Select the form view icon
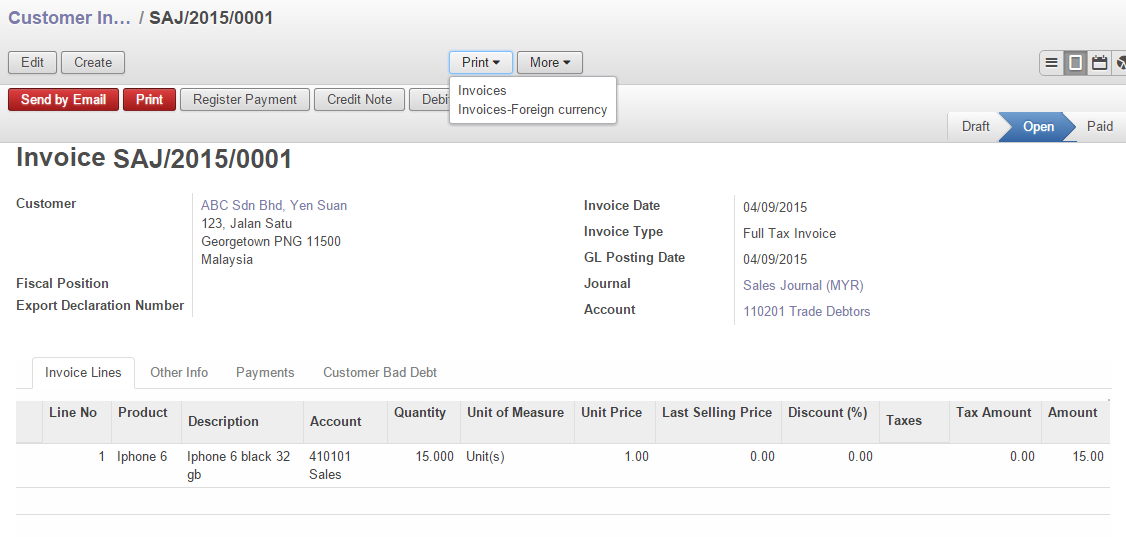The image size is (1126, 537). [1075, 63]
